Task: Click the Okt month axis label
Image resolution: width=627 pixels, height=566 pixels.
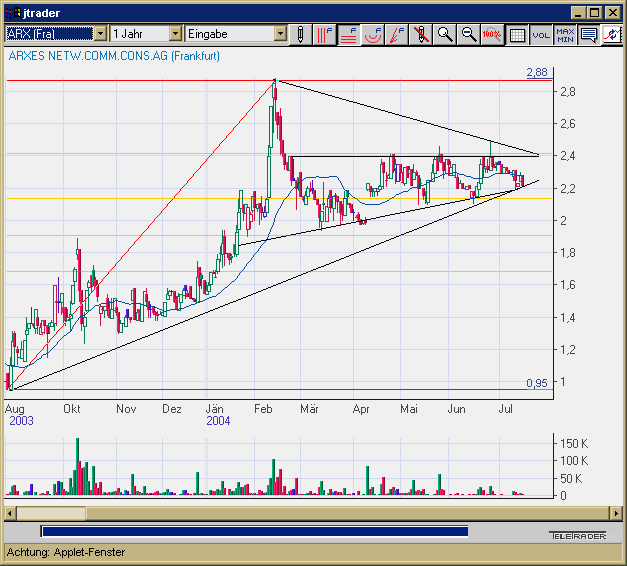Action: pos(72,409)
